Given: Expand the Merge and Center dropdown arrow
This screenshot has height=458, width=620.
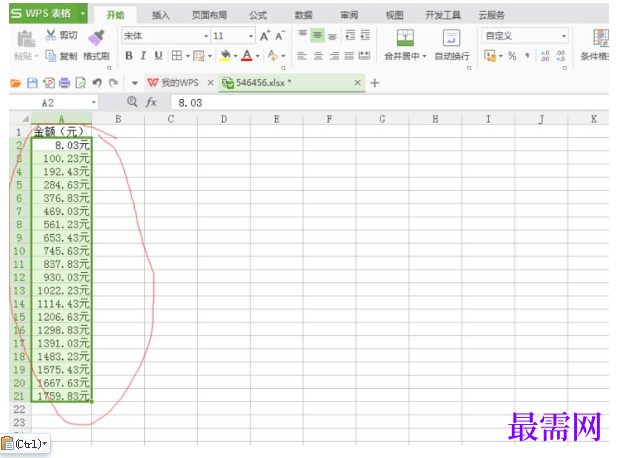Looking at the screenshot, I should [x=424, y=56].
